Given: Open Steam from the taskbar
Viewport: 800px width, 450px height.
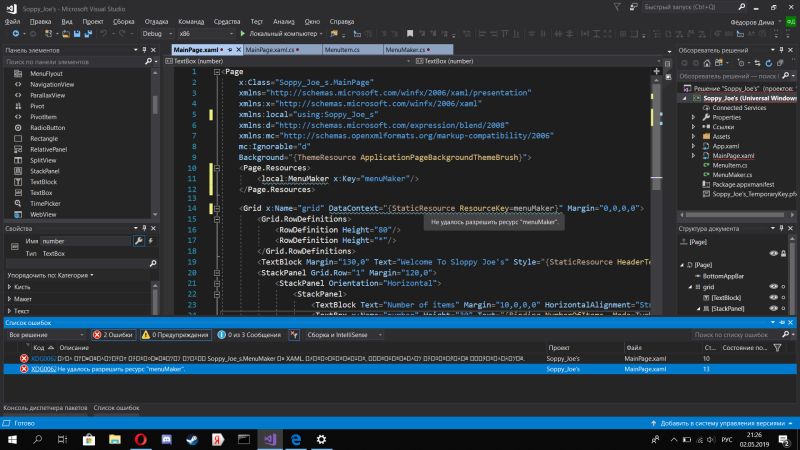Looking at the screenshot, I should 192,439.
